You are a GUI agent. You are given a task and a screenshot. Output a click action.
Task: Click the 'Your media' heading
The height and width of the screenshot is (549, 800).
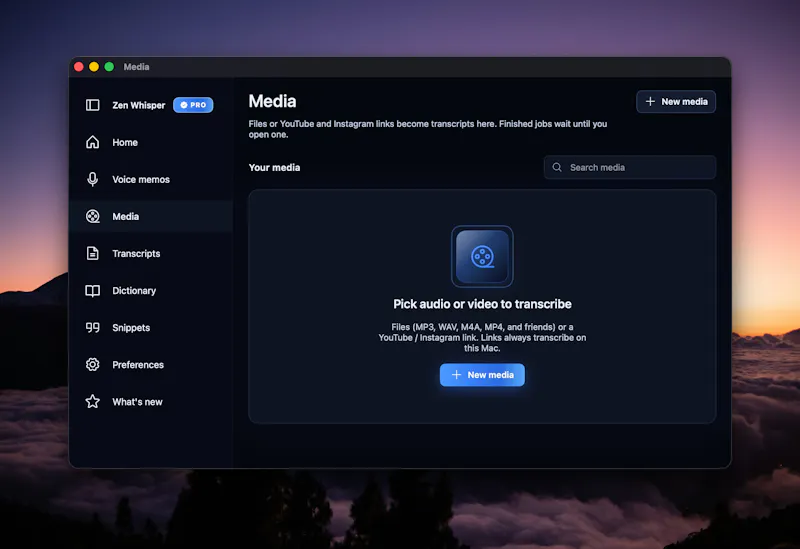(274, 167)
